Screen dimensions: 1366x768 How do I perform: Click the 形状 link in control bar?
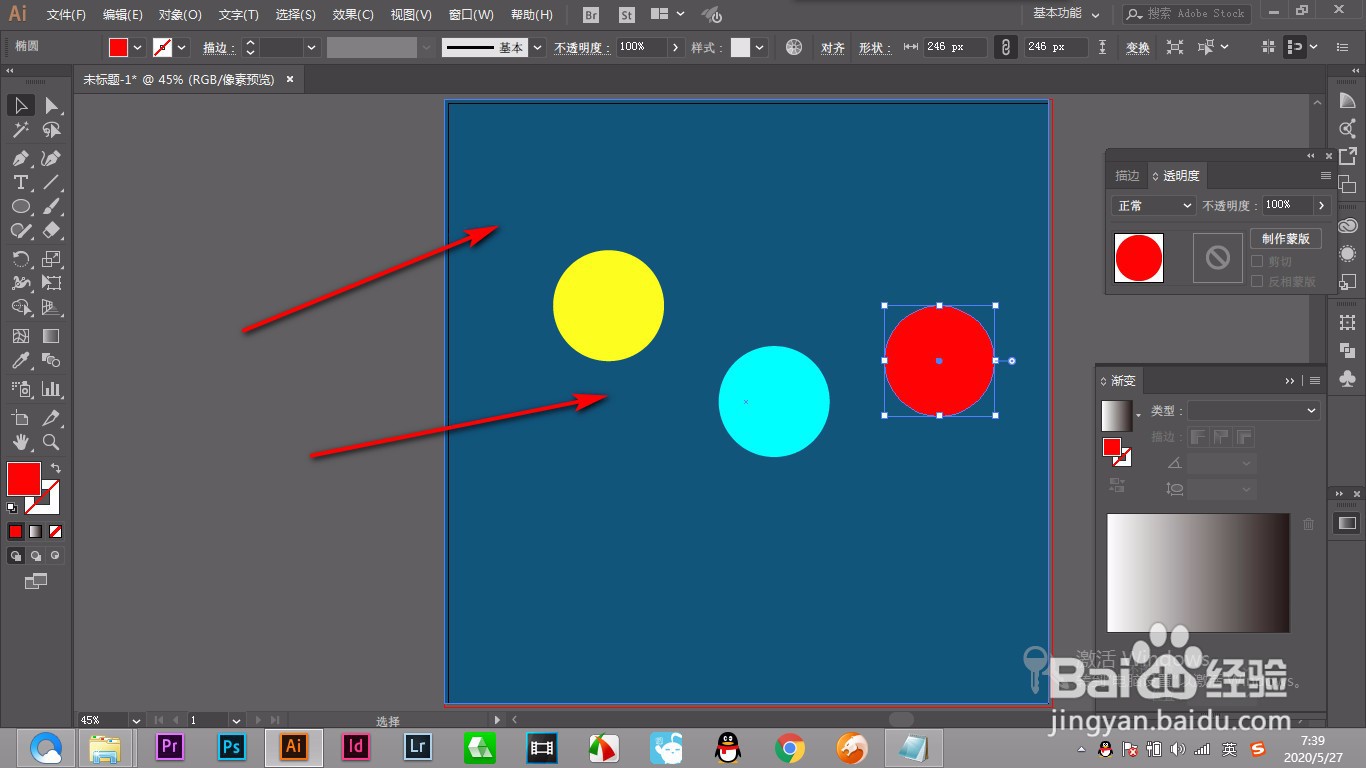coord(874,47)
